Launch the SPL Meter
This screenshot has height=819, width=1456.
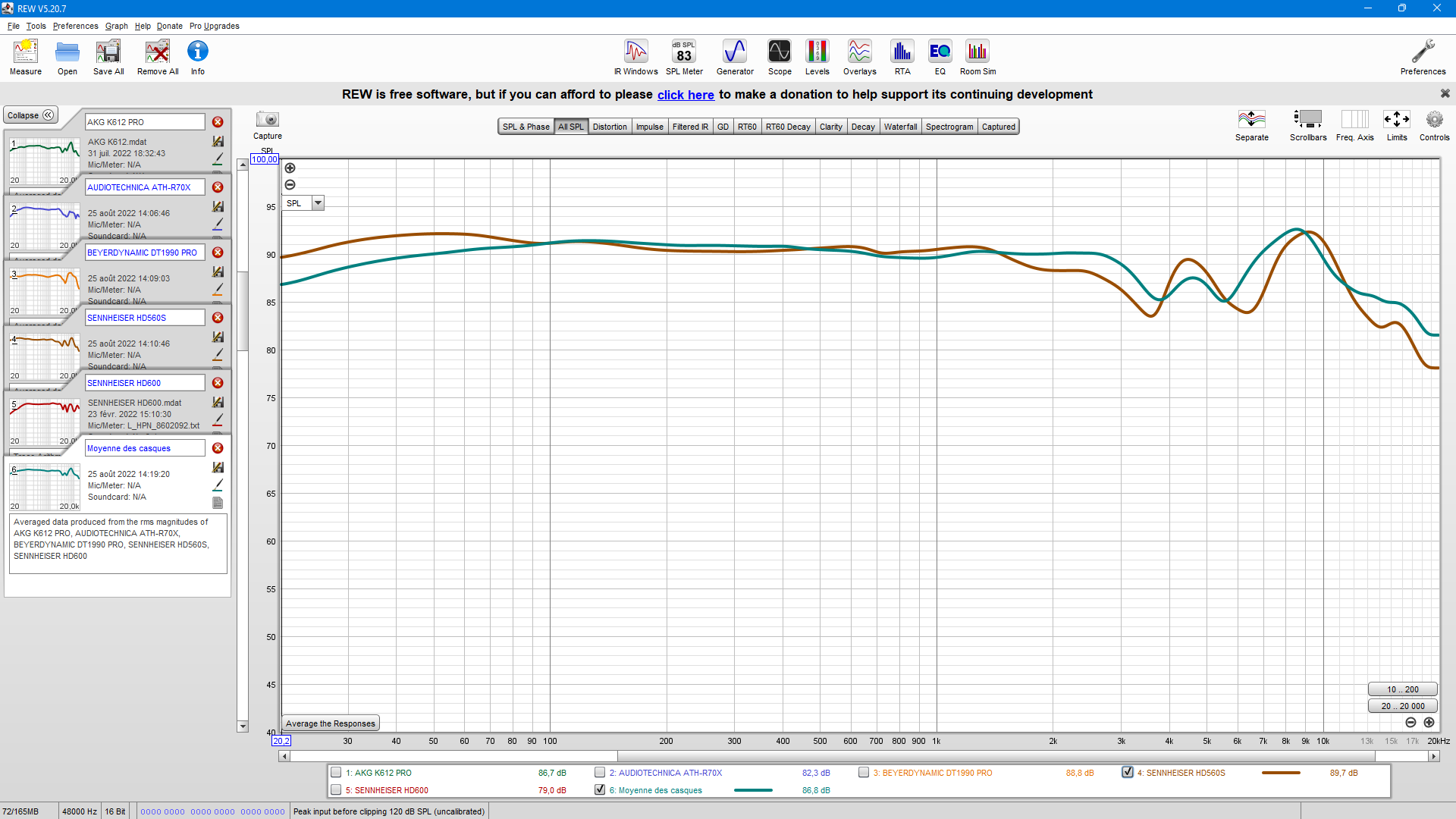coord(684,57)
